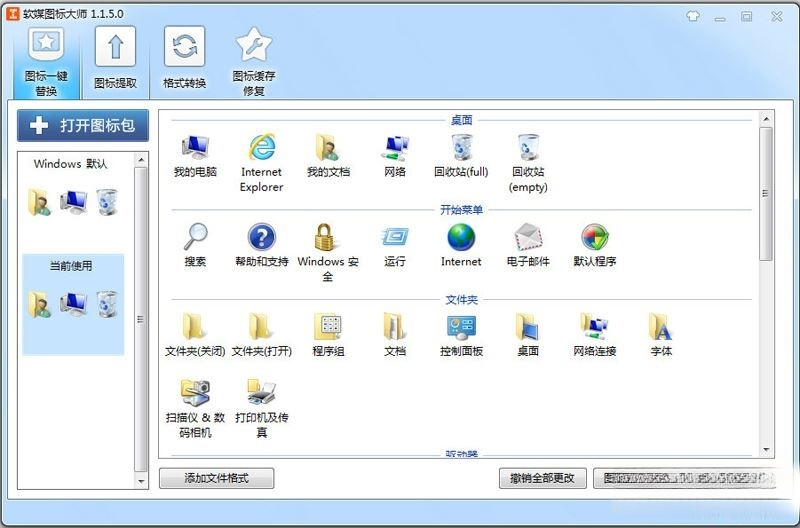Click the 运行 icon
Screen dimensions: 800x528
click(x=395, y=245)
